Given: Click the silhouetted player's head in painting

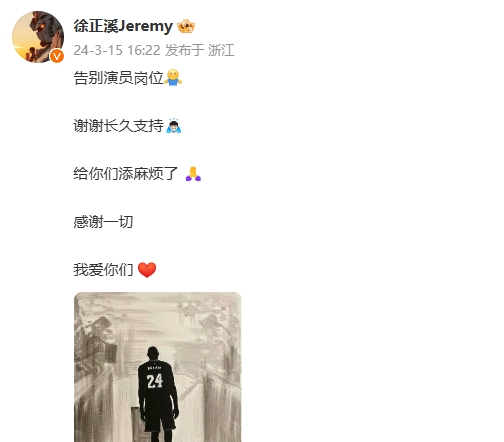Looking at the screenshot, I should point(153,353).
